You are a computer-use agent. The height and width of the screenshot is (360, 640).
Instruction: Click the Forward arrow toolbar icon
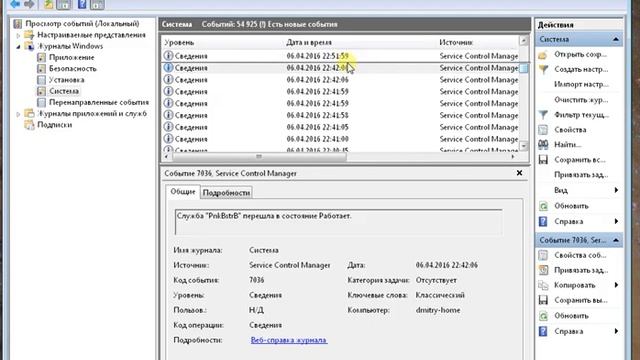click(x=29, y=4)
